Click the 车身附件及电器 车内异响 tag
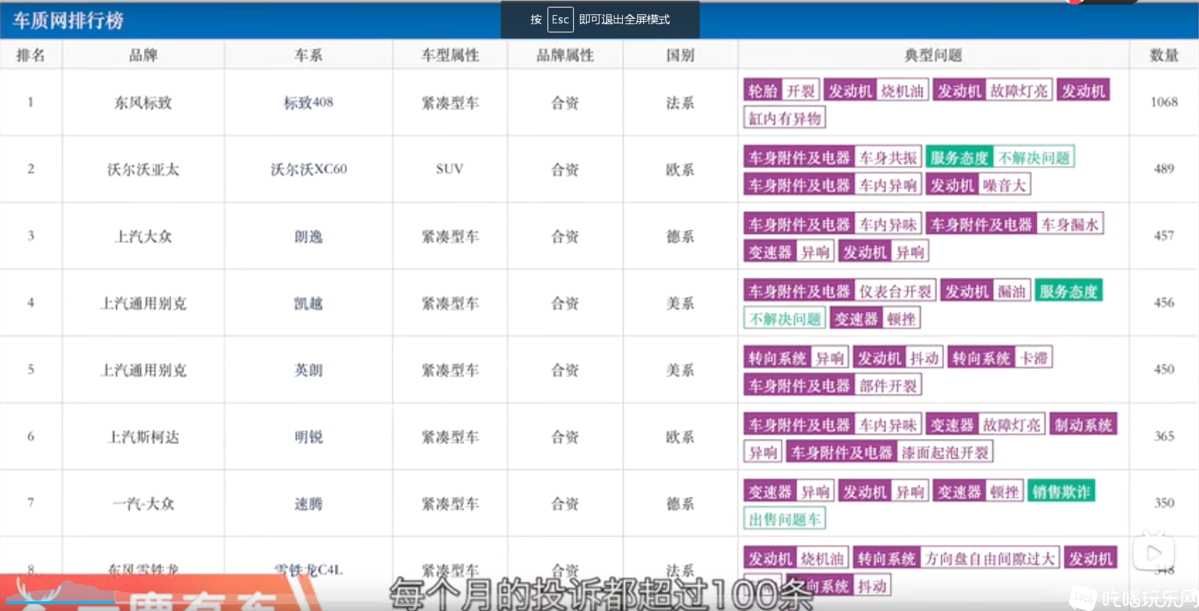The width and height of the screenshot is (1199, 611). point(832,184)
